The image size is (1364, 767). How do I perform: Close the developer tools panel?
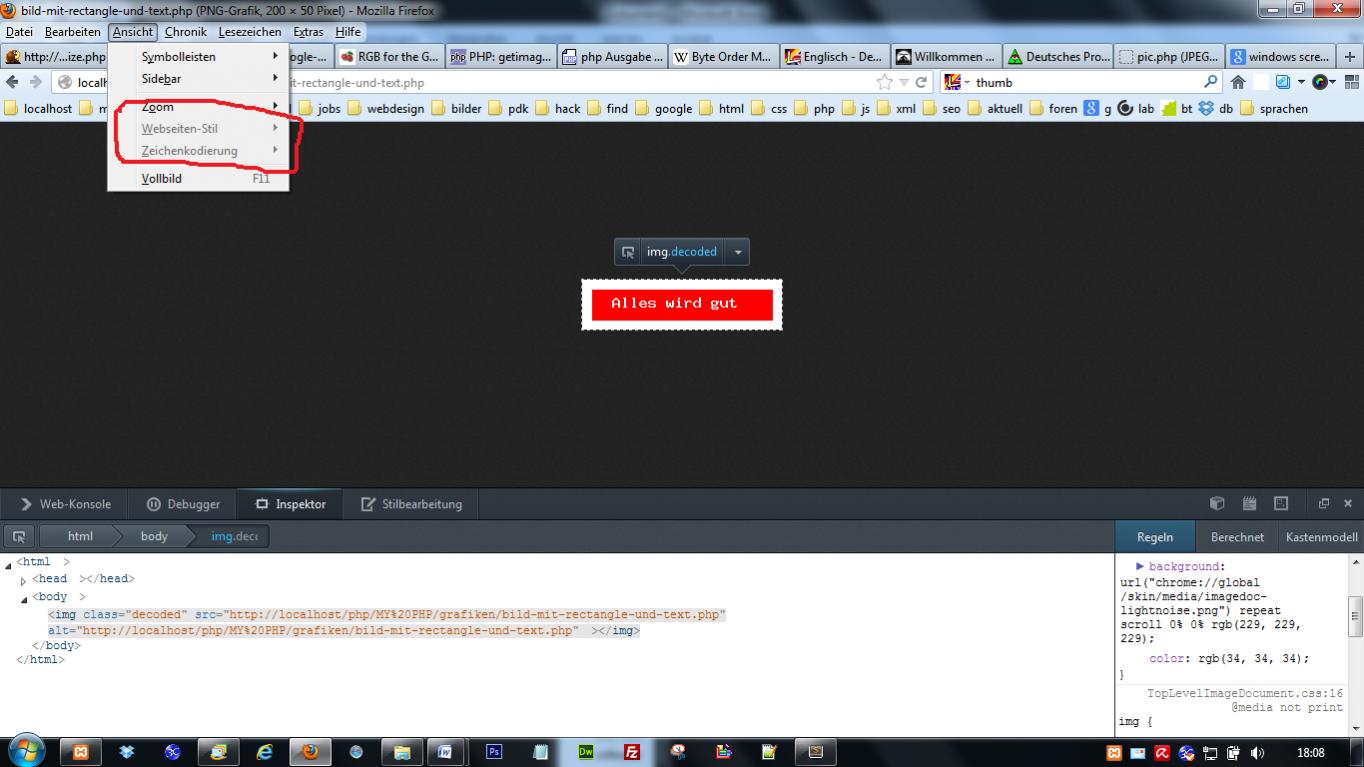coord(1347,504)
